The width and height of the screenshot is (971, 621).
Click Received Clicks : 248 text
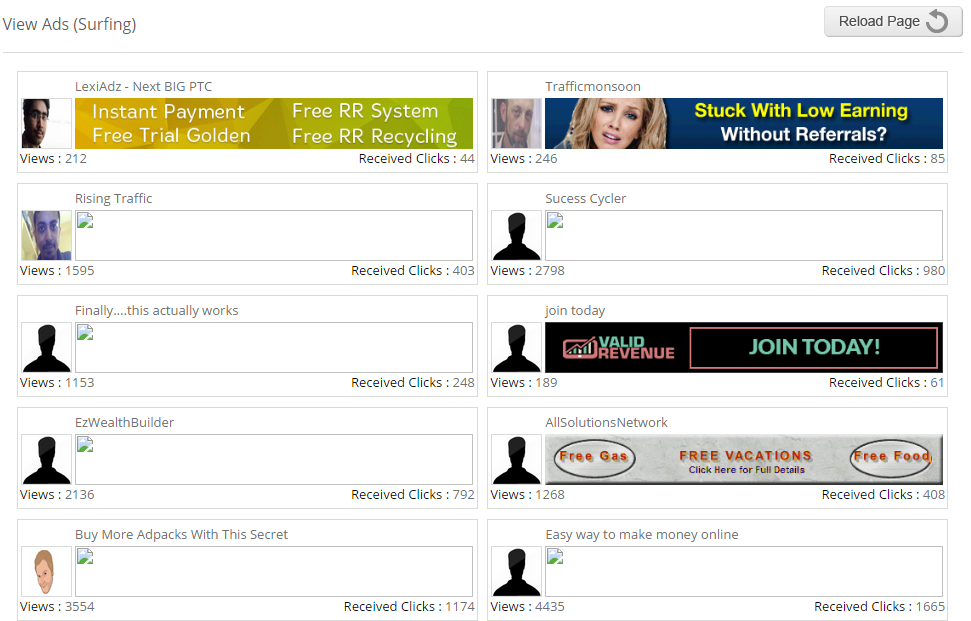413,383
